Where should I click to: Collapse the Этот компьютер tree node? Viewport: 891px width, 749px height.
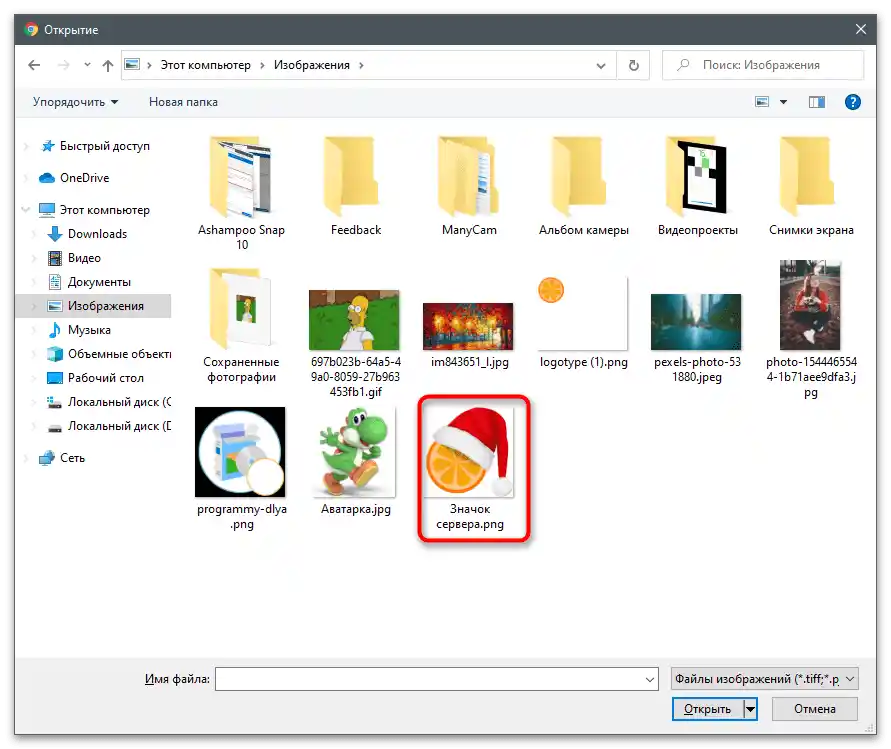coord(26,210)
